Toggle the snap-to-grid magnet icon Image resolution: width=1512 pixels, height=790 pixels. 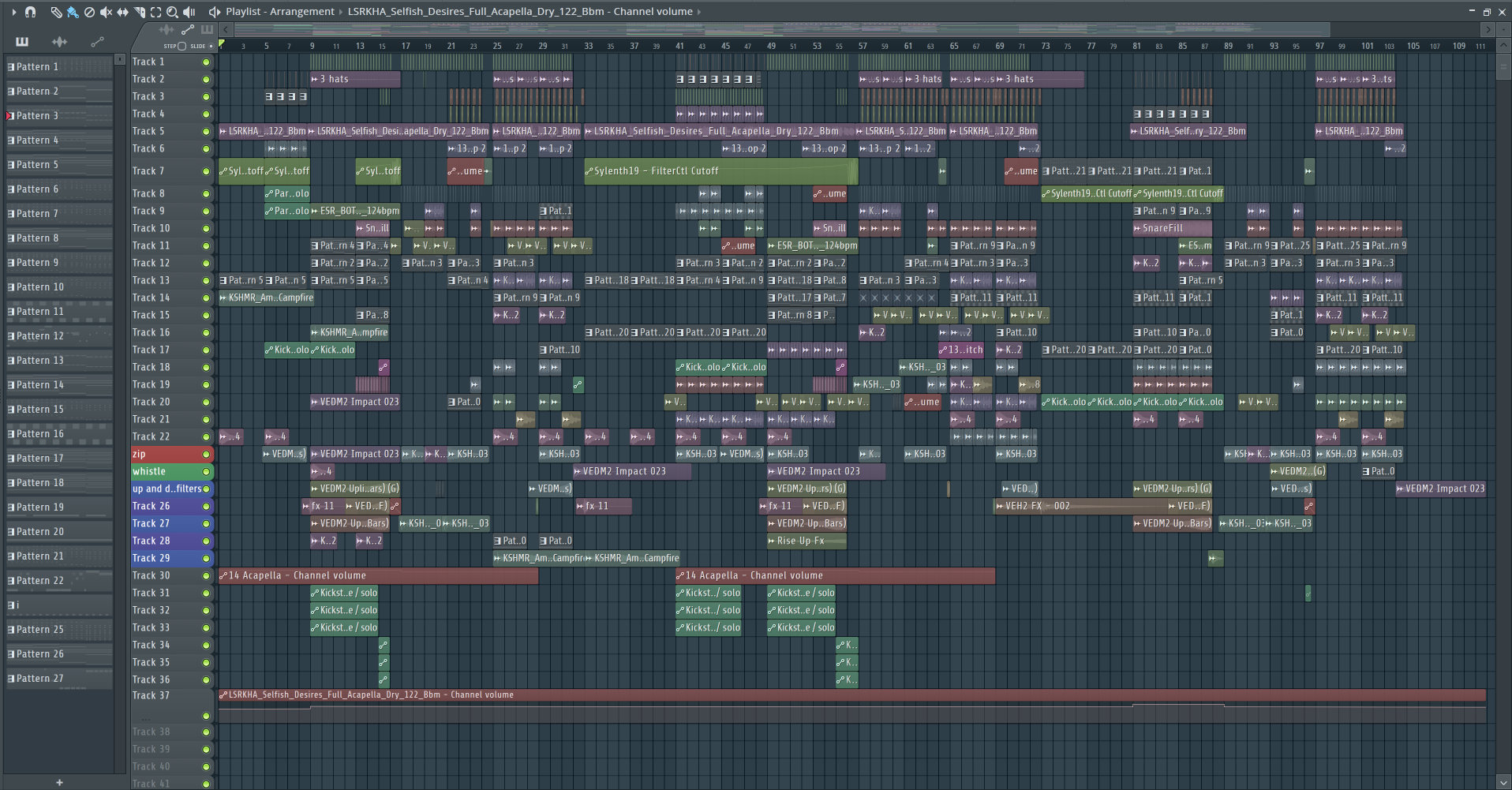30,12
